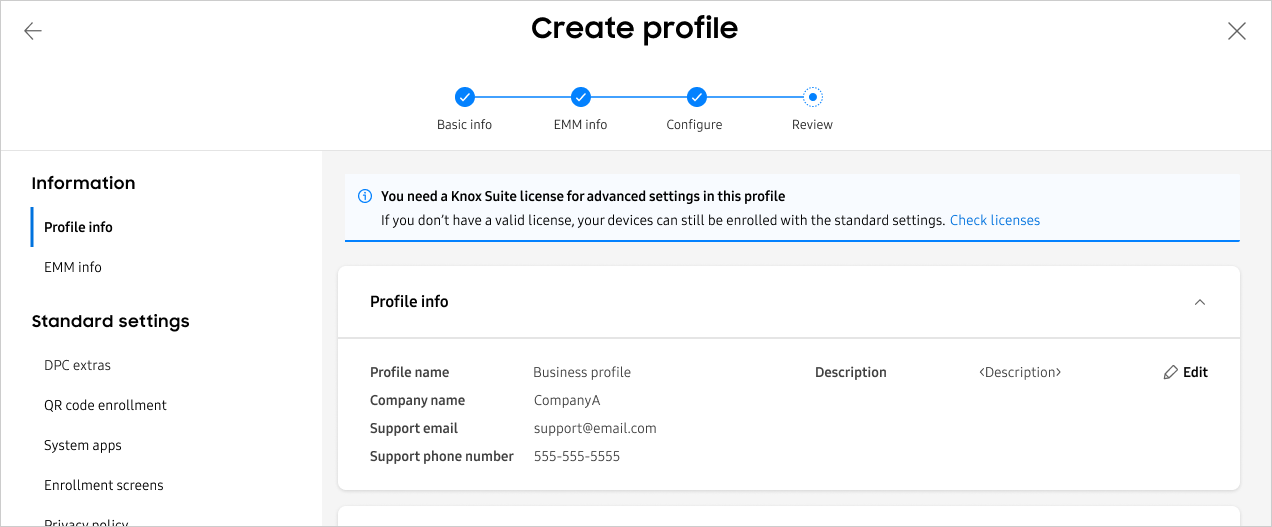The width and height of the screenshot is (1272, 527).
Task: Jump to the EMM info step circle
Action: 581,97
